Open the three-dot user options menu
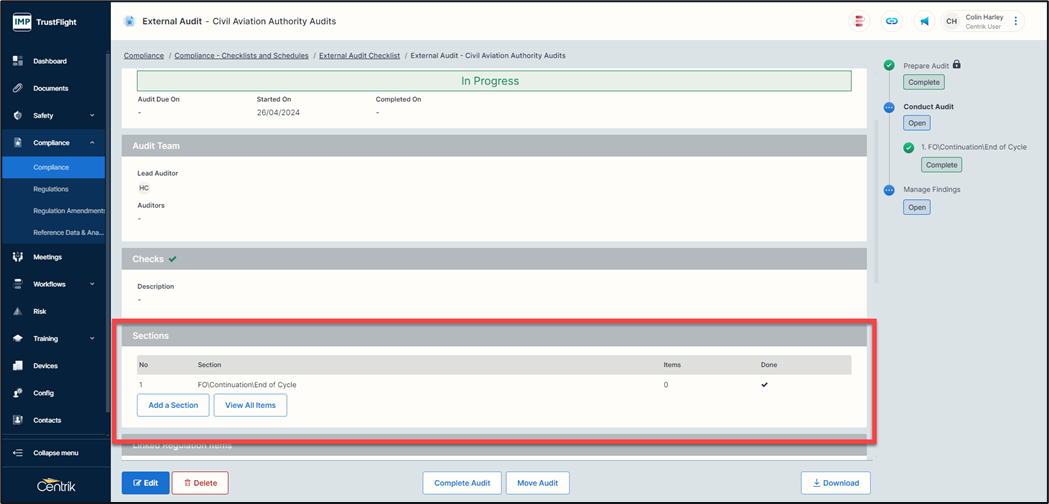This screenshot has height=504, width=1049. pos(1016,21)
